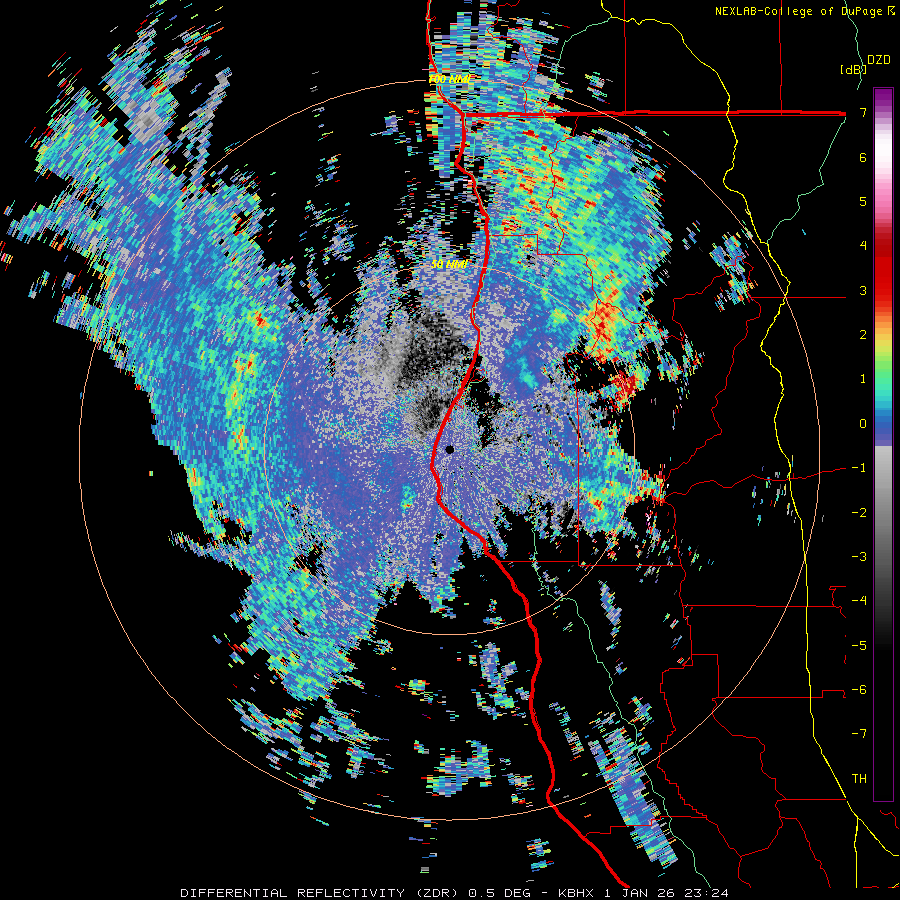Image resolution: width=900 pixels, height=900 pixels.
Task: Click the 100 NM range ring label
Action: 449,79
